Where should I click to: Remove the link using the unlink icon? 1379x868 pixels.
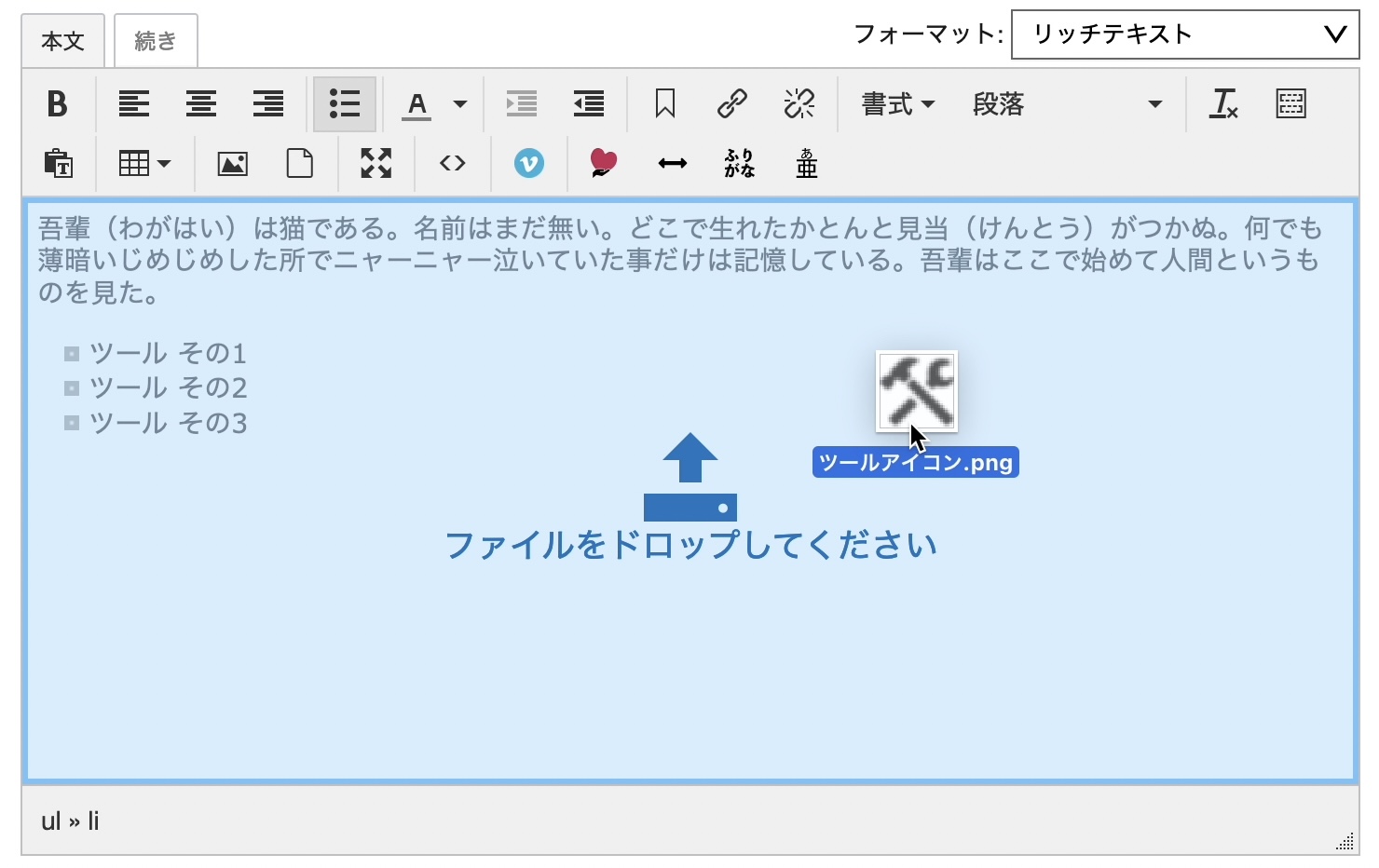(x=799, y=104)
